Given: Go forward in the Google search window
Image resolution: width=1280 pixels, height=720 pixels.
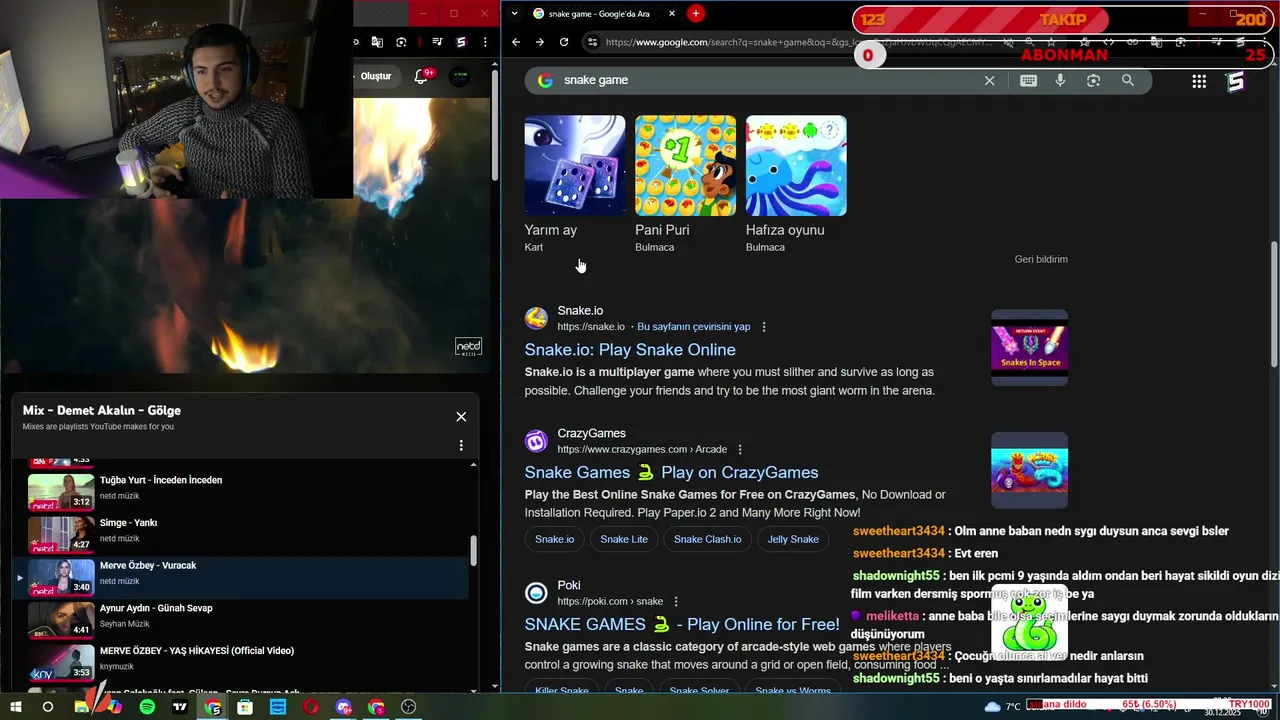Looking at the screenshot, I should [x=540, y=42].
